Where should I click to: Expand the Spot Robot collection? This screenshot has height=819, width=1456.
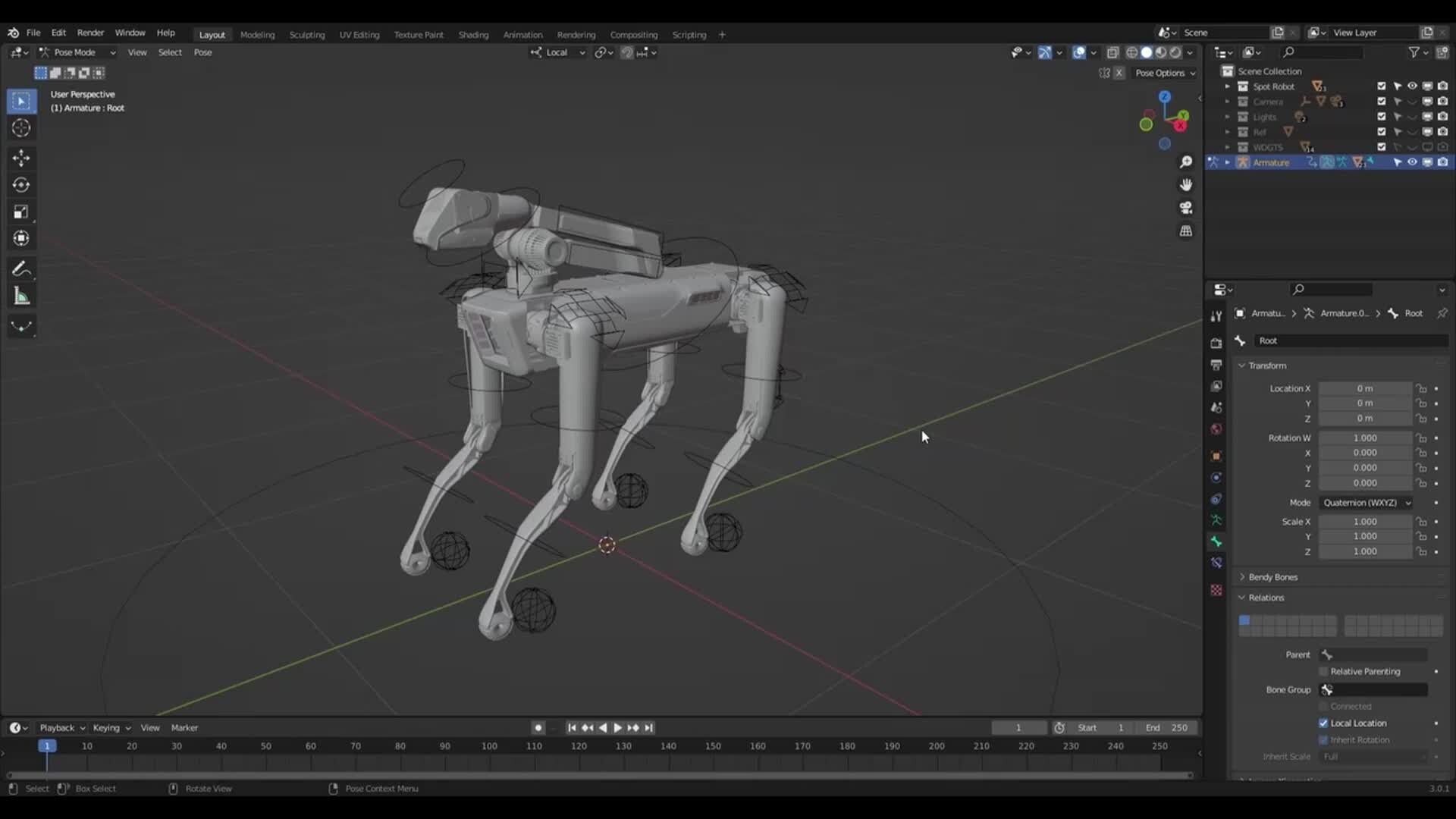point(1228,86)
